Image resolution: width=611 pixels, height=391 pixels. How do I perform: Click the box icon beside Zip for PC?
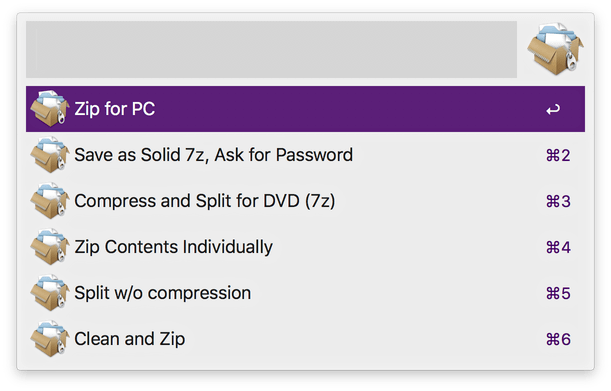(49, 109)
